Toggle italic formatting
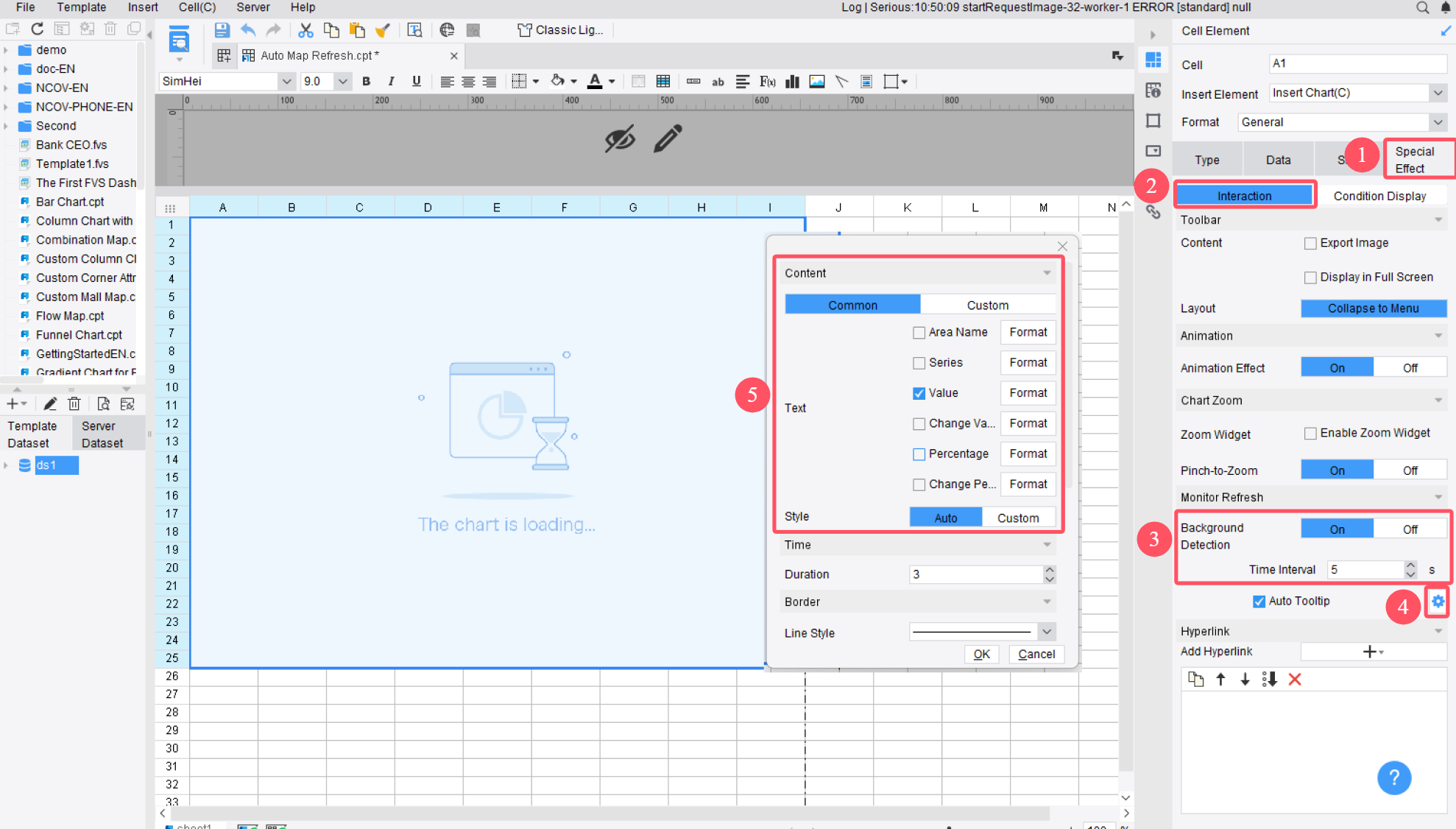Viewport: 1456px width, 829px height. (391, 82)
